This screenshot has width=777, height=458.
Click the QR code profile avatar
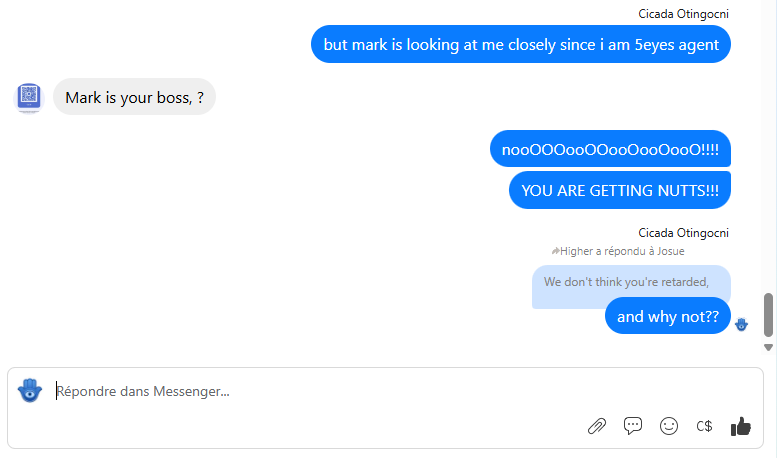pos(29,97)
